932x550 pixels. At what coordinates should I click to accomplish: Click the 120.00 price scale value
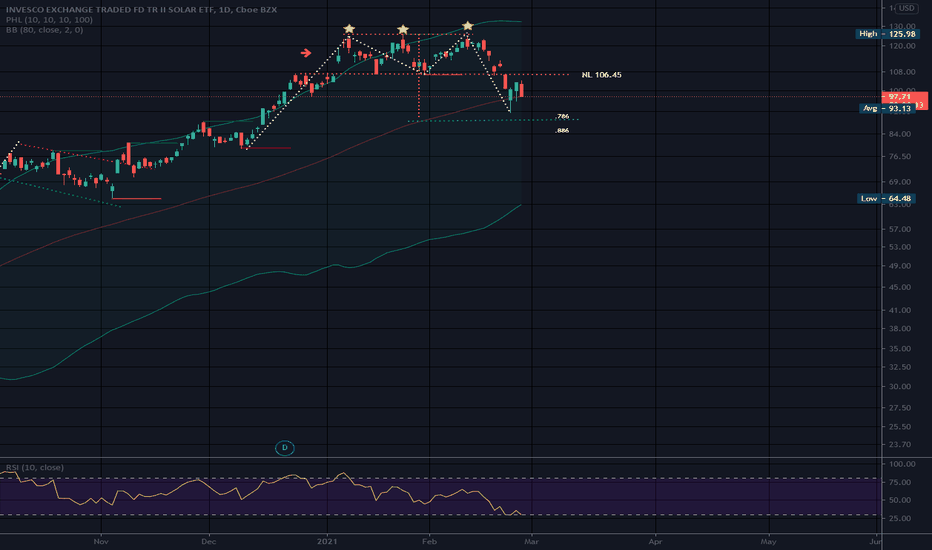point(902,46)
